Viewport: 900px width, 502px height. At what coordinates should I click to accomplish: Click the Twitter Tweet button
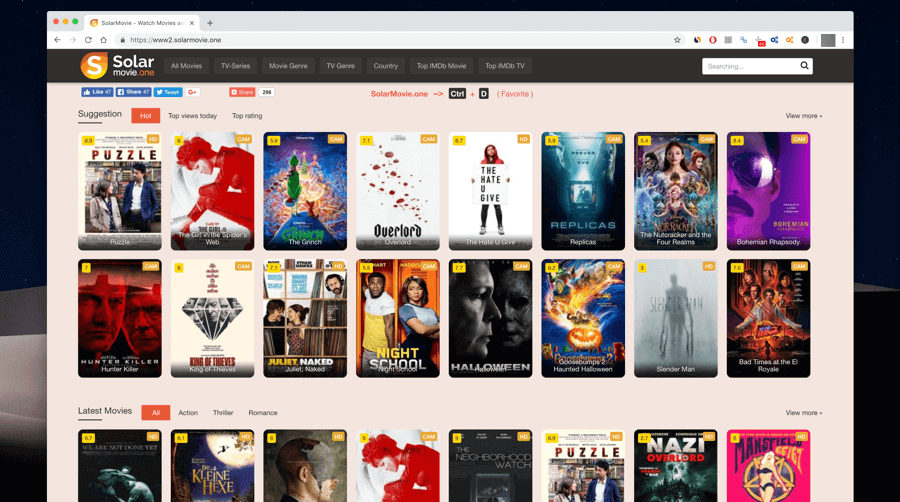click(168, 92)
